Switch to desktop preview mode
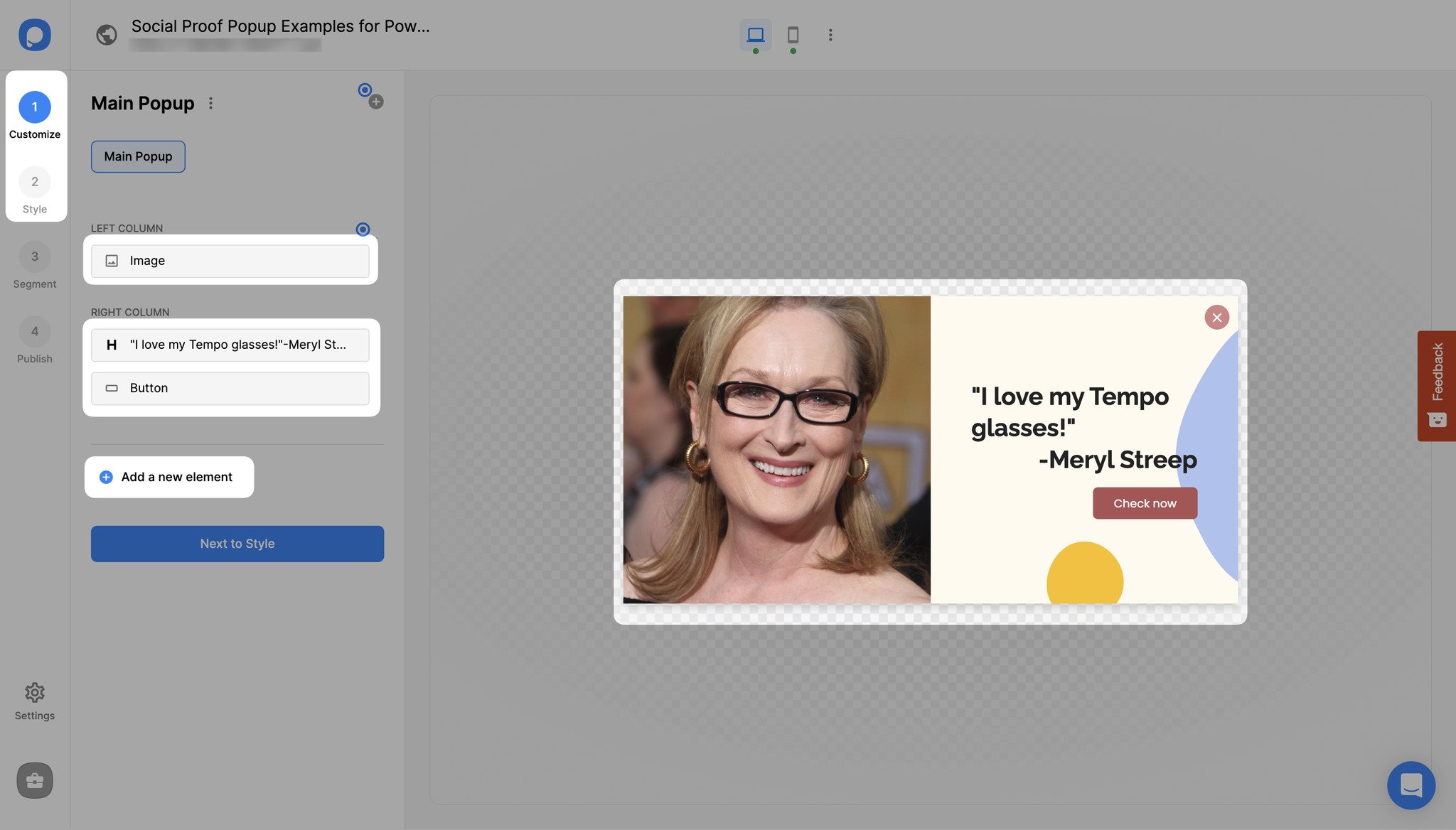The width and height of the screenshot is (1456, 830). (756, 34)
